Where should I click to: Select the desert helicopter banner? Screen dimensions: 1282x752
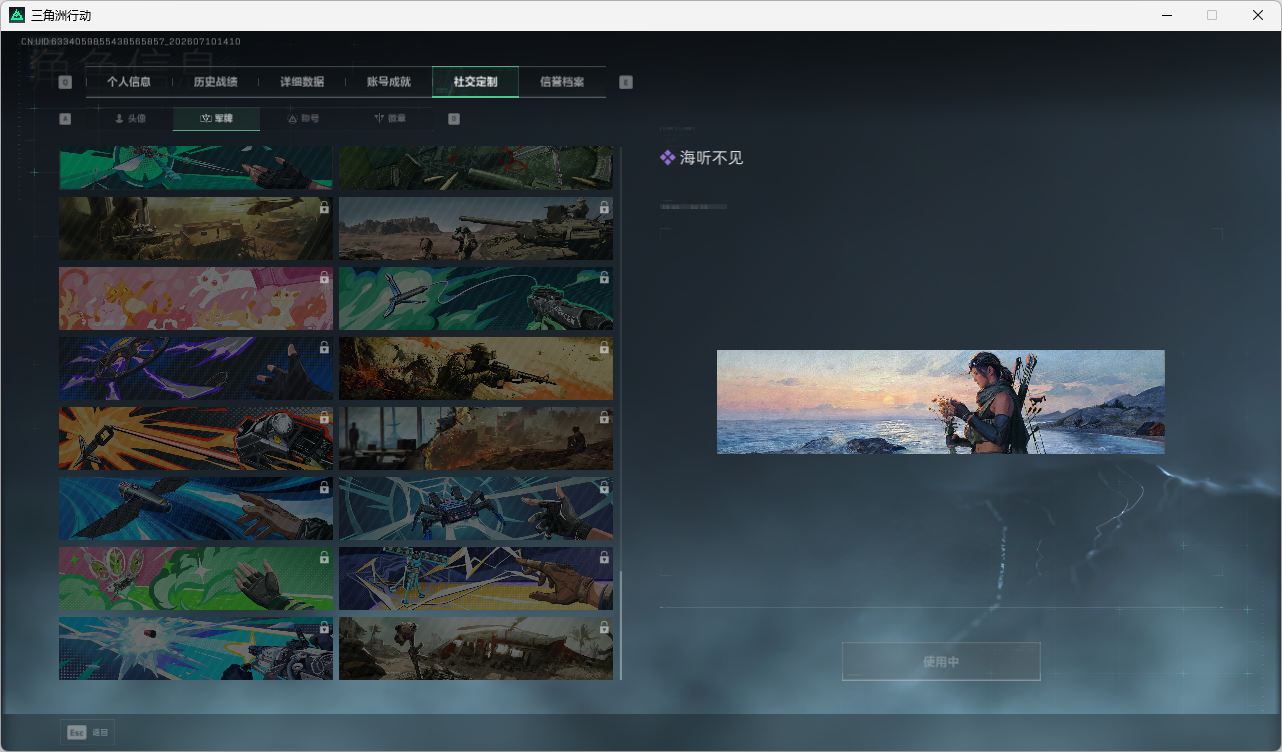click(196, 228)
